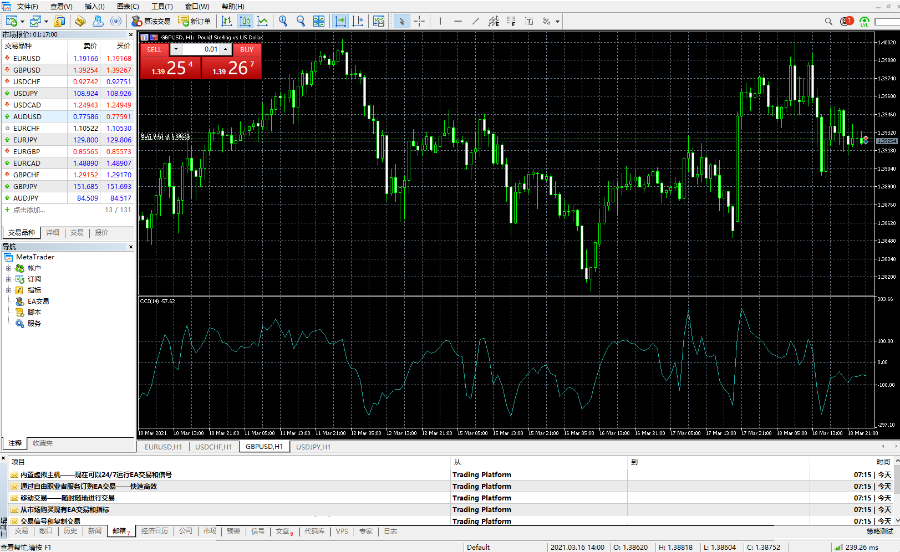The image size is (900, 552).
Task: Switch chart to line chart icon
Action: pyautogui.click(x=262, y=20)
